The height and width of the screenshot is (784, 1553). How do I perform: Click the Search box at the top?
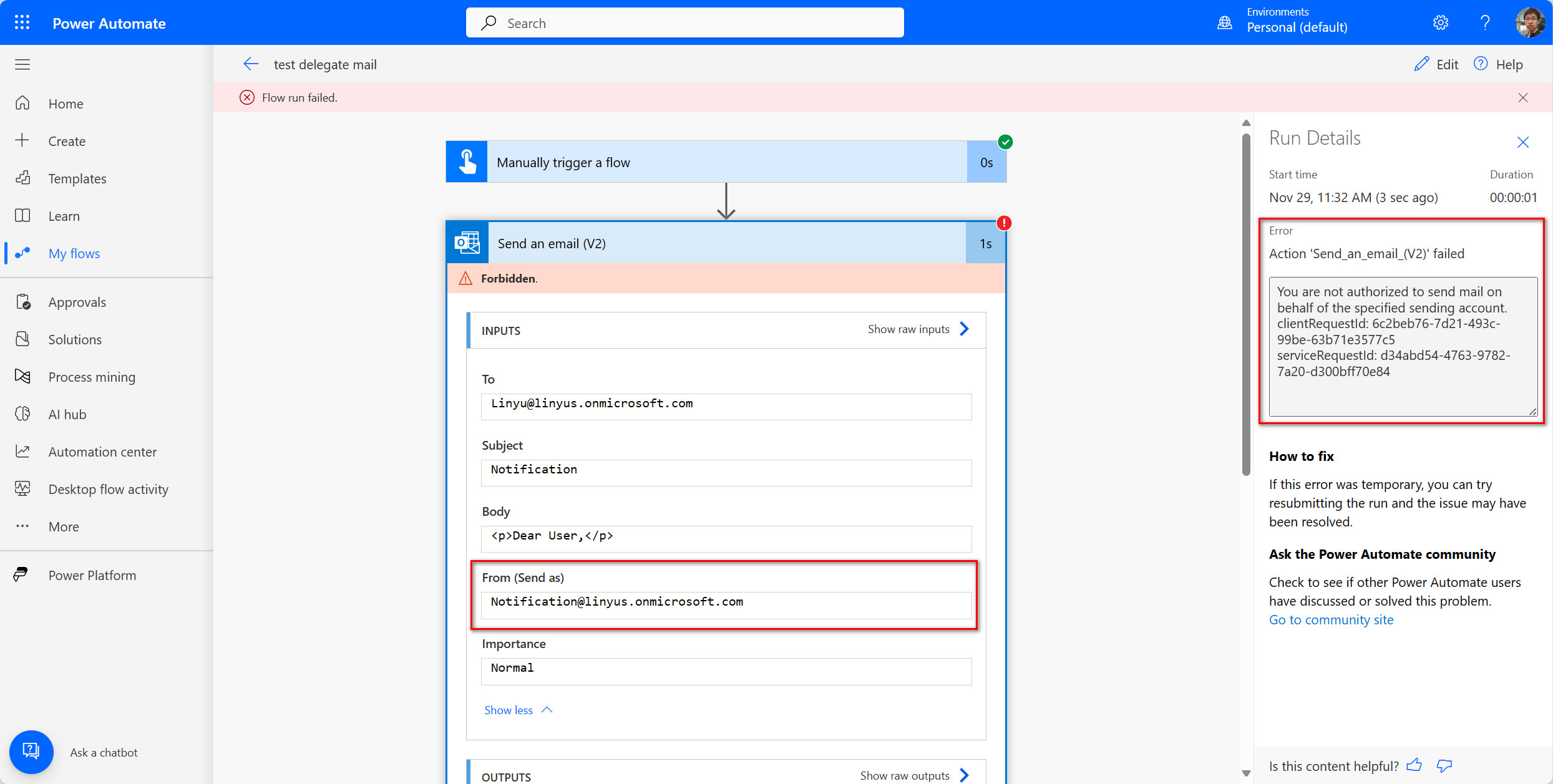coord(684,22)
